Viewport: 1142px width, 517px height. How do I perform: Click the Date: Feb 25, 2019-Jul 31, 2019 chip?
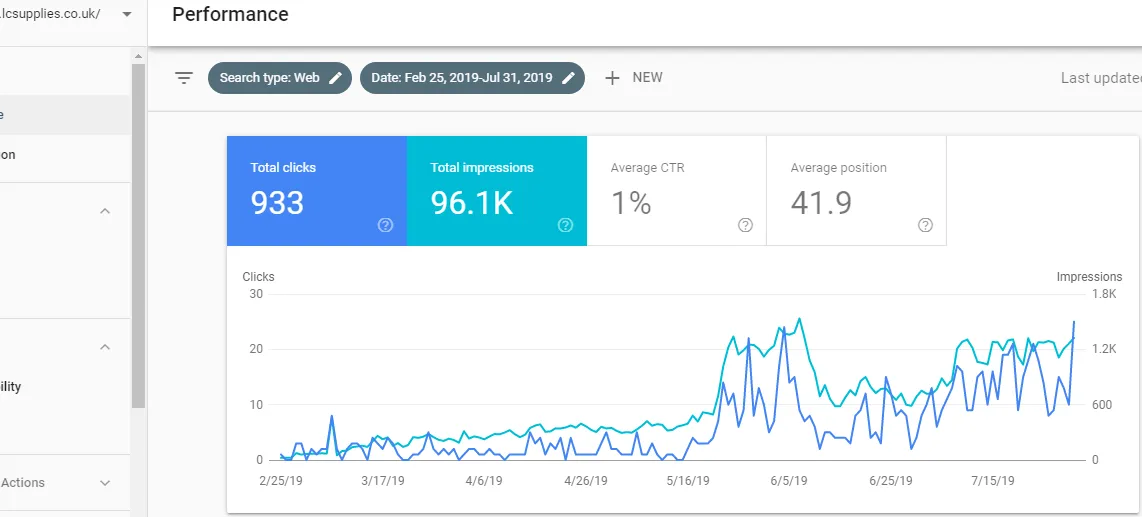point(473,78)
